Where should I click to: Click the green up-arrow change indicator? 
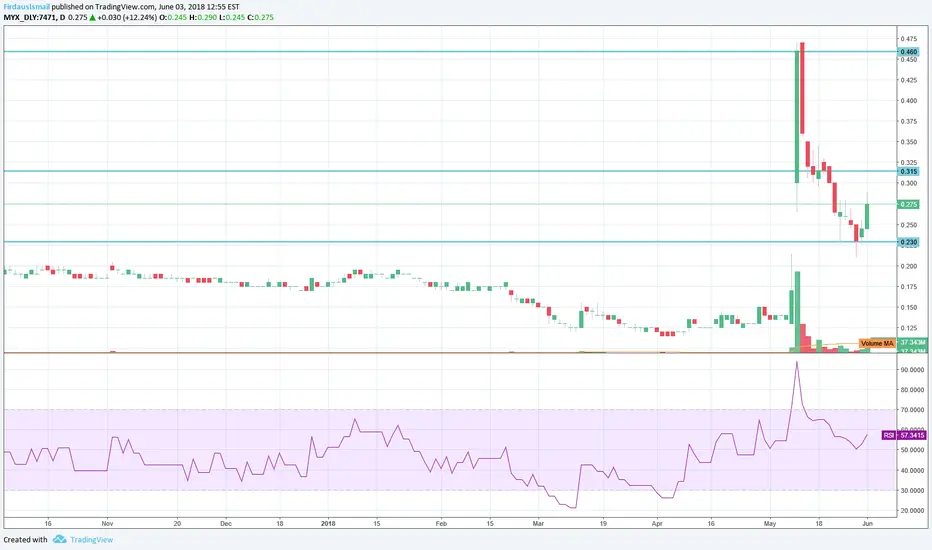tap(93, 17)
